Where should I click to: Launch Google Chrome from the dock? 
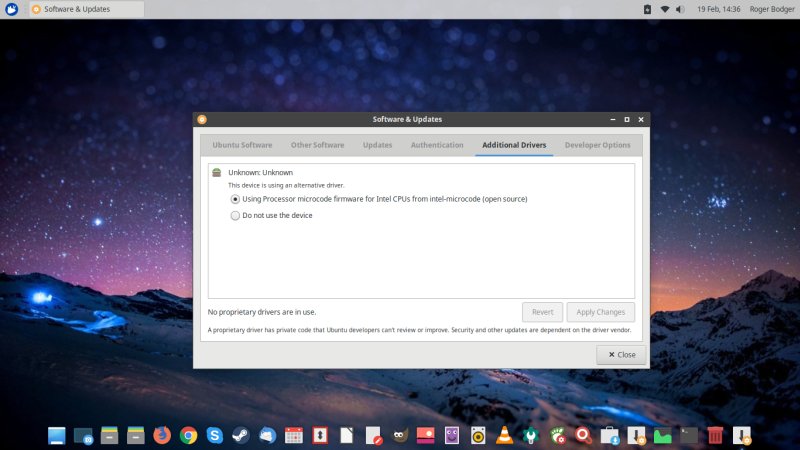point(188,435)
